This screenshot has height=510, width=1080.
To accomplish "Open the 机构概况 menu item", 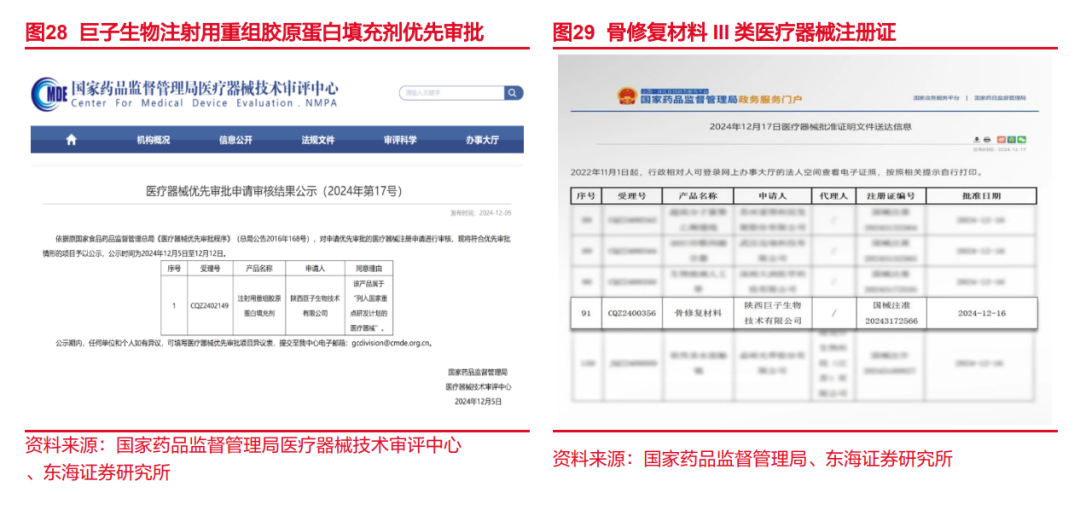I will pyautogui.click(x=153, y=140).
